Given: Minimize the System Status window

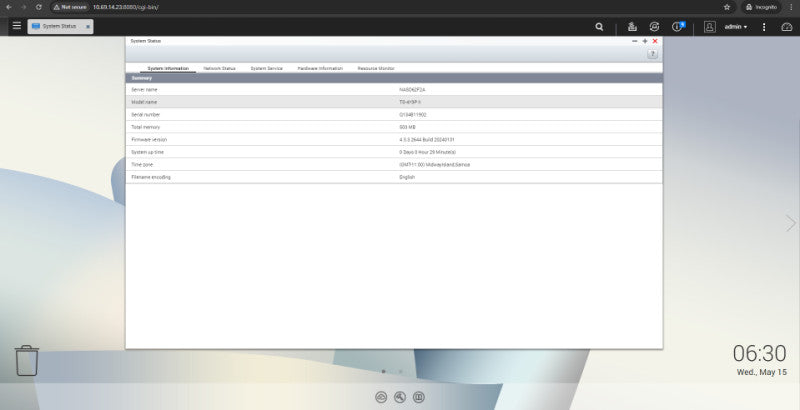Looking at the screenshot, I should [x=635, y=41].
